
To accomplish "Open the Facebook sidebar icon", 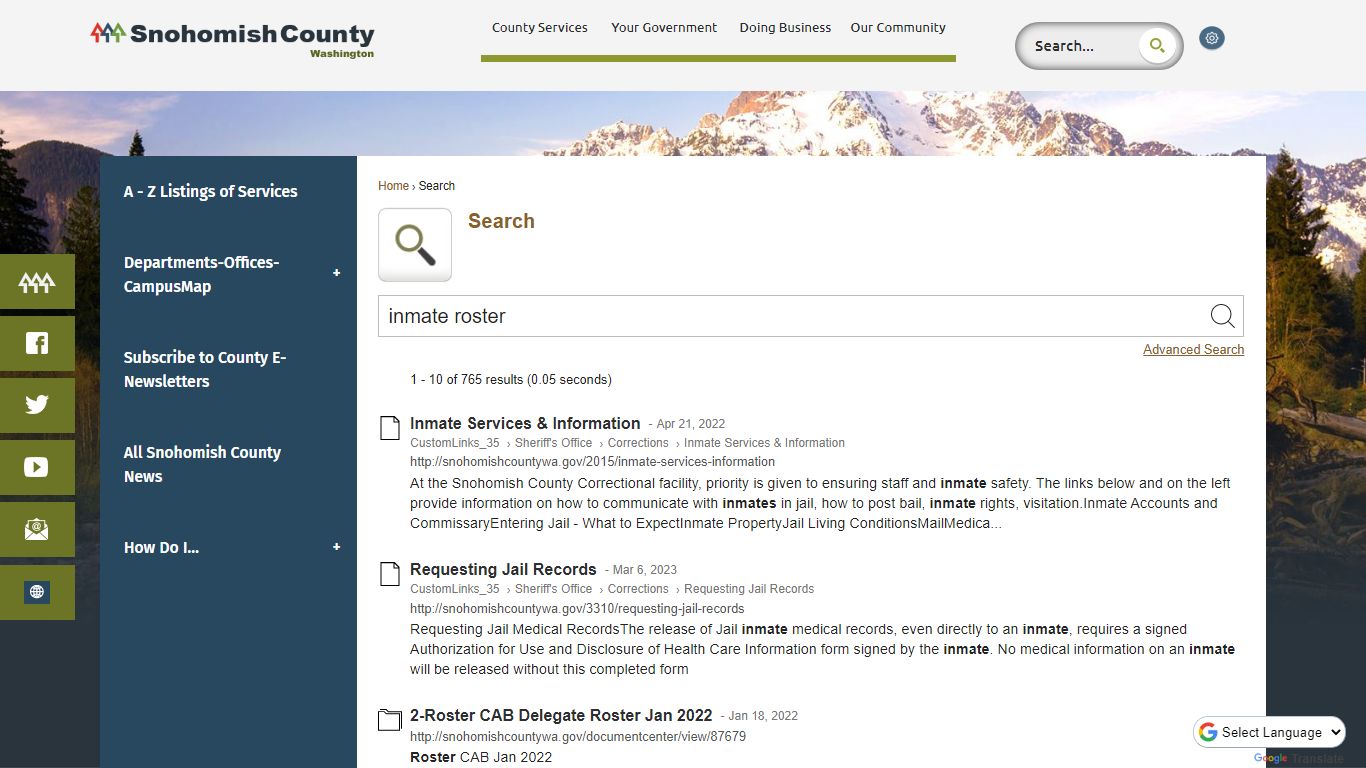I will pos(37,344).
